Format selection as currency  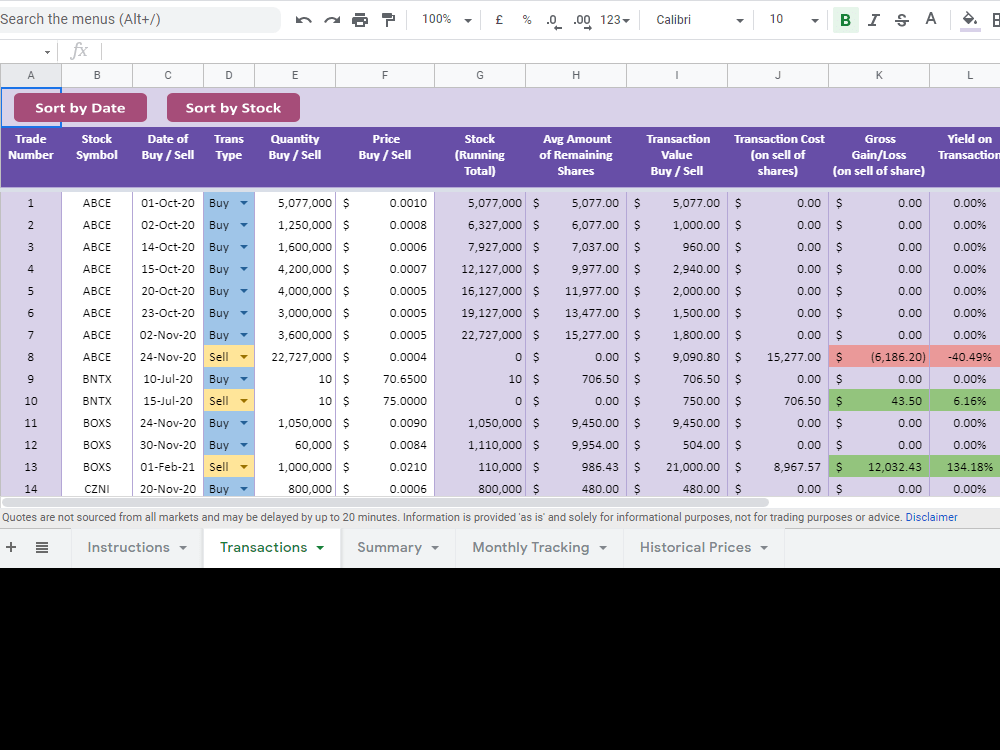coord(498,19)
